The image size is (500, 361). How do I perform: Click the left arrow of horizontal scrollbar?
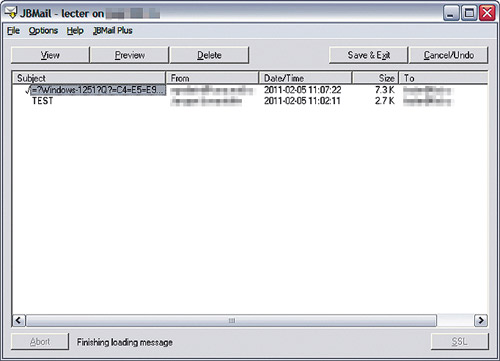click(x=19, y=321)
